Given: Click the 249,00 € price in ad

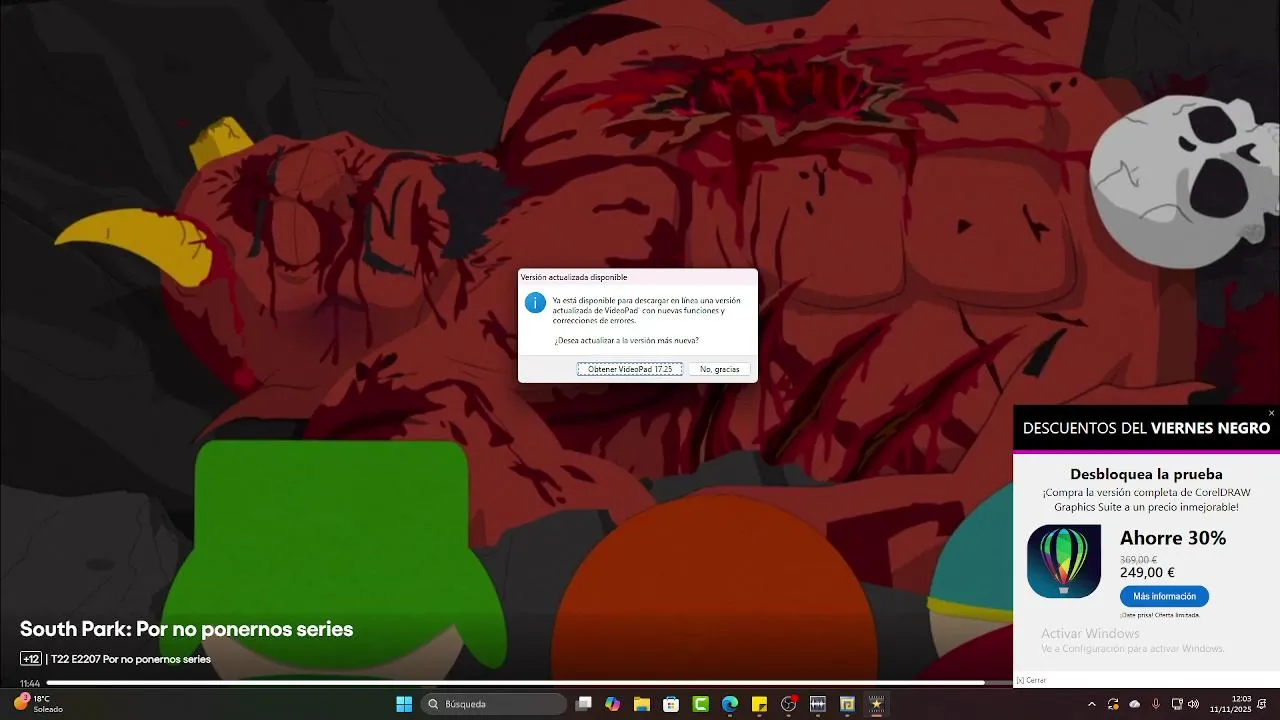Looking at the screenshot, I should click(x=1147, y=573).
